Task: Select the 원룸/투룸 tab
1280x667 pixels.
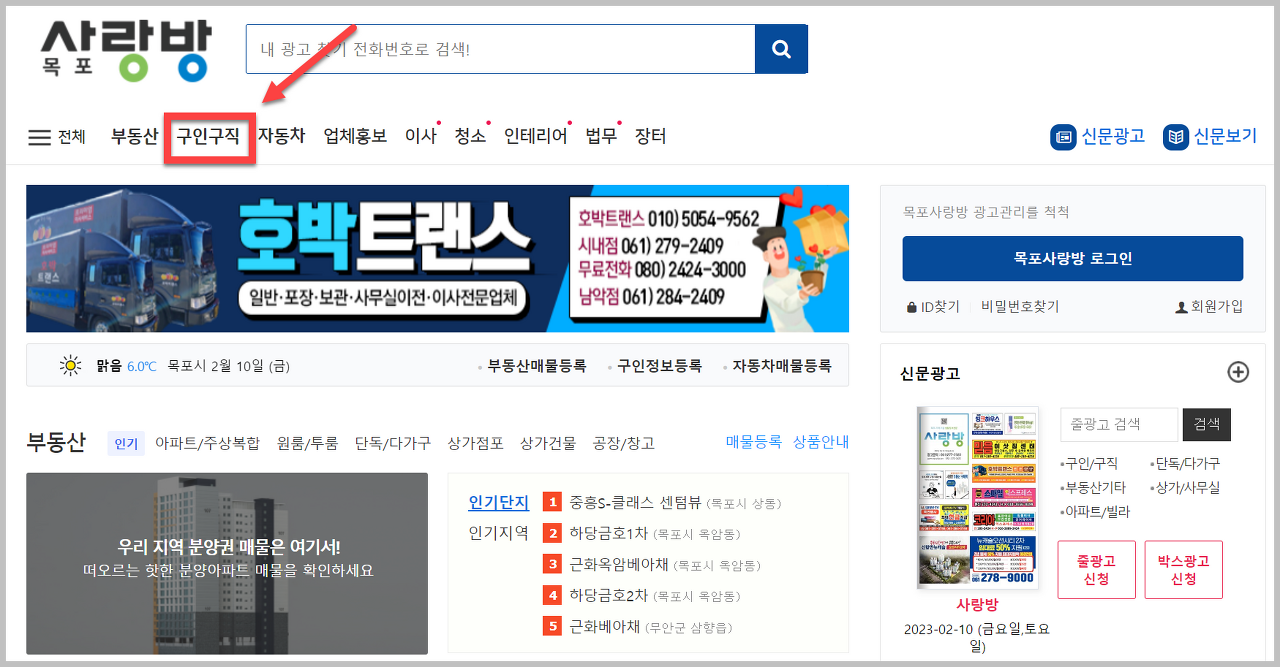Action: 307,443
